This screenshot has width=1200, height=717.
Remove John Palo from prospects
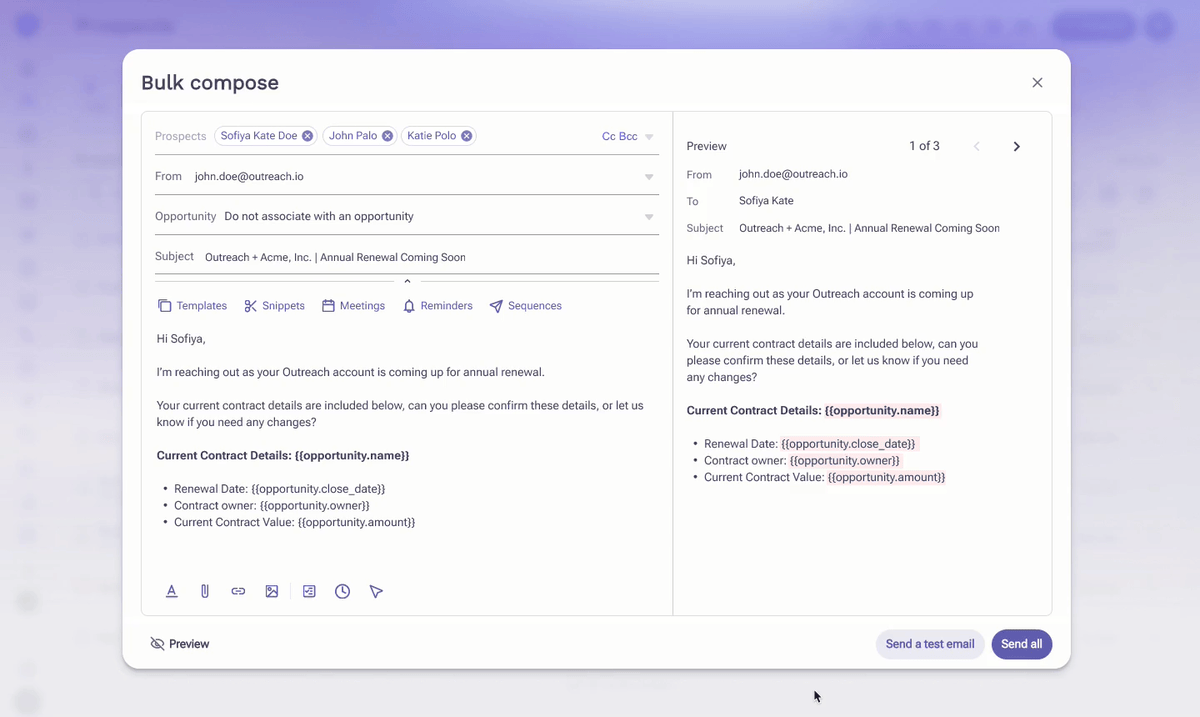[387, 136]
